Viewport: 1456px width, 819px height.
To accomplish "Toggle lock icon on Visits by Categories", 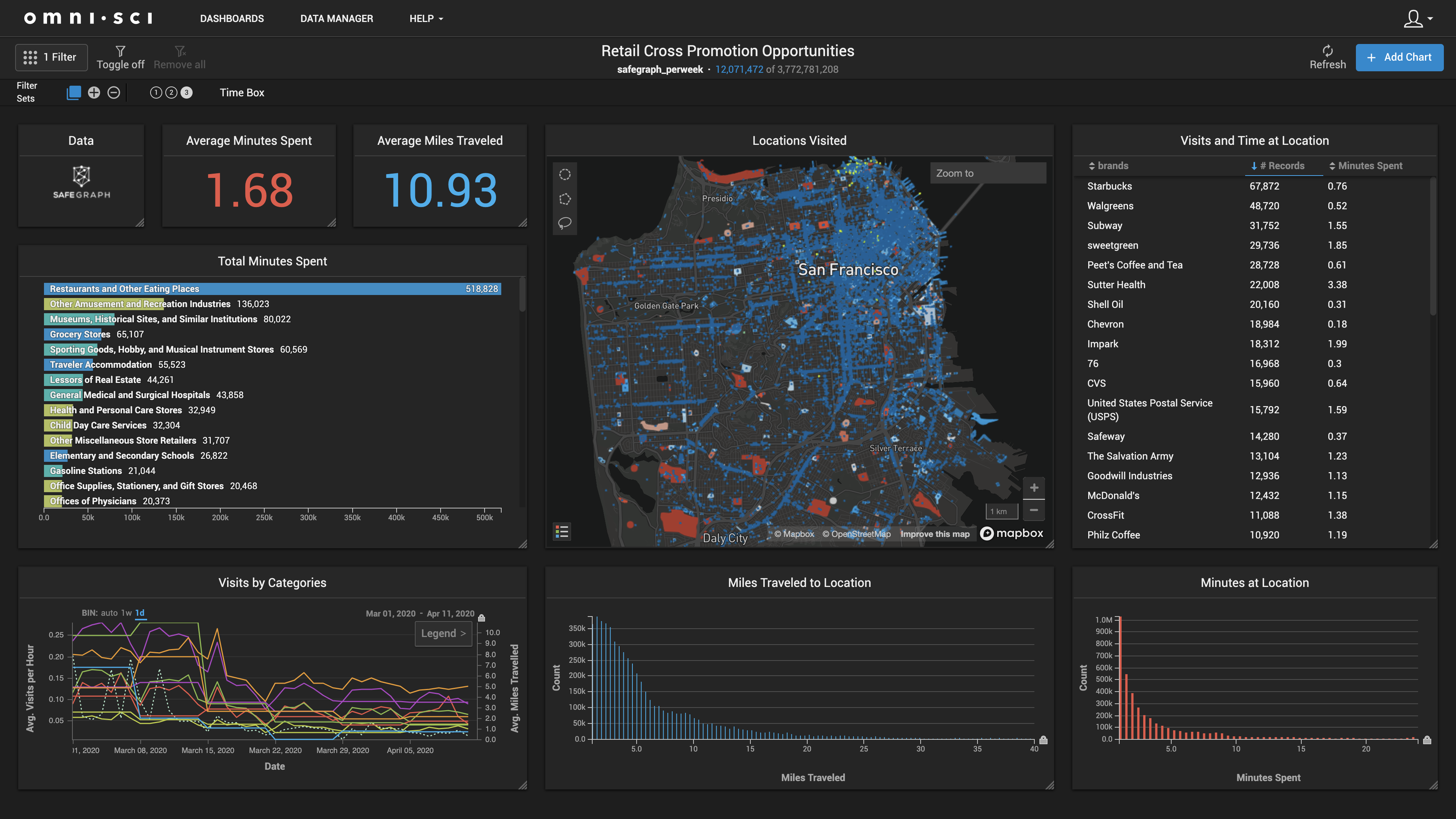I will (482, 618).
